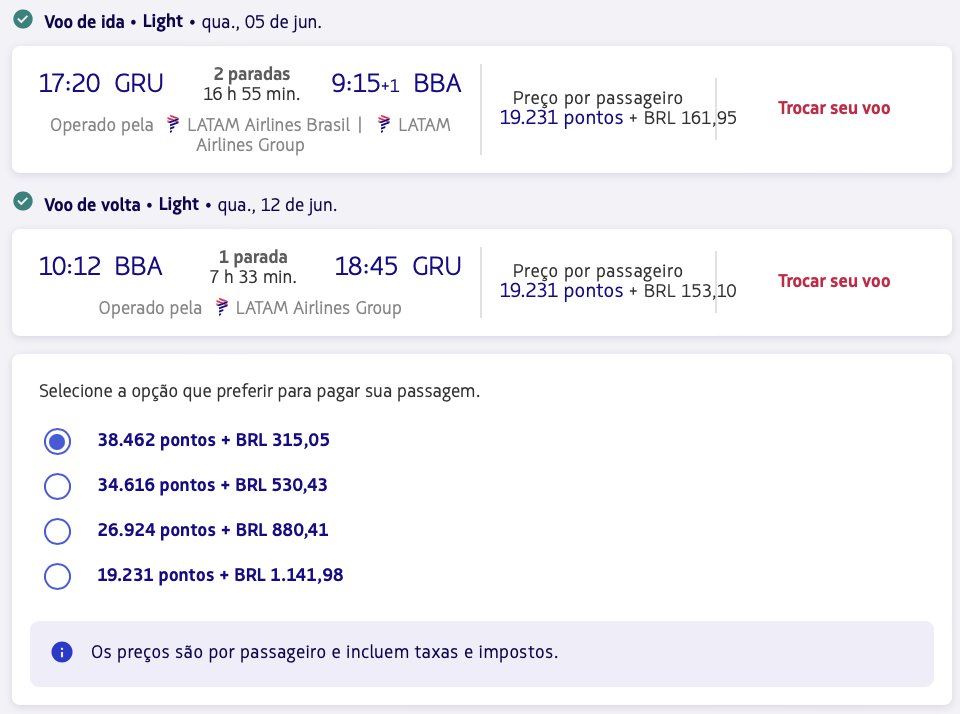This screenshot has height=714, width=960.
Task: Click outbound price 19.231 pontos + BRL 161,95
Action: [618, 118]
